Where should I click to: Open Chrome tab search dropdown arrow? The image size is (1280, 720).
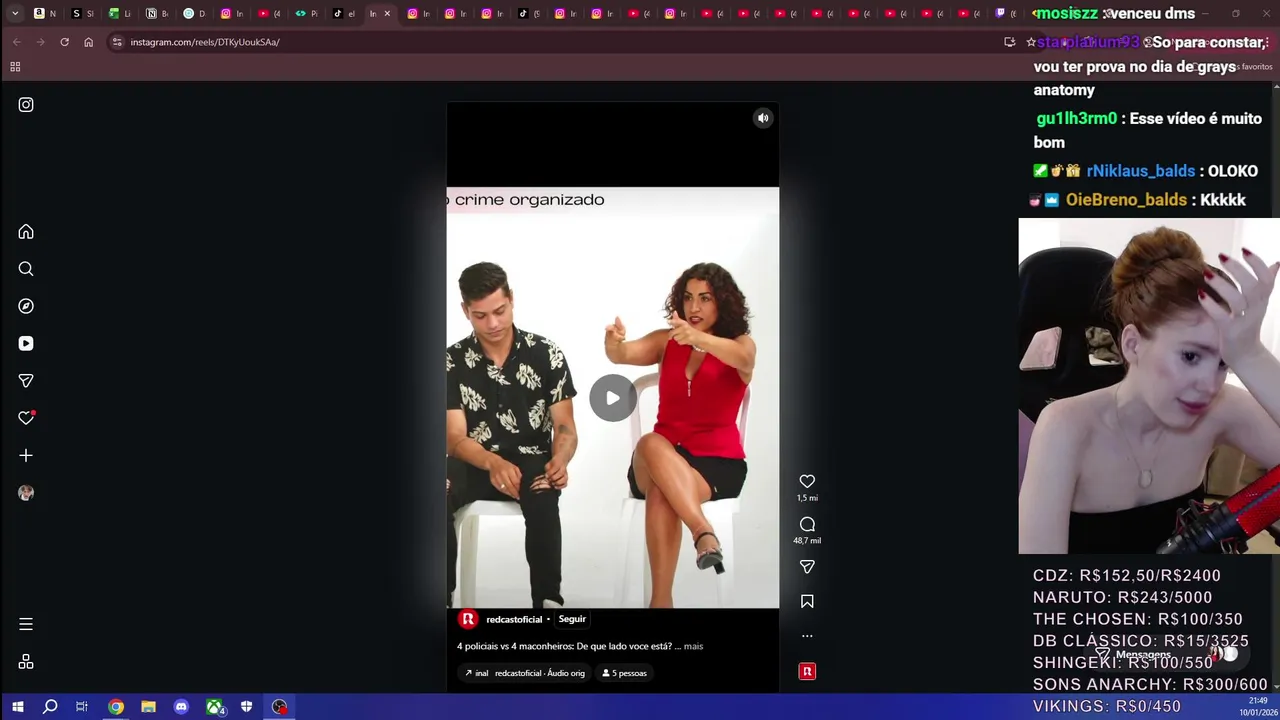[15, 14]
